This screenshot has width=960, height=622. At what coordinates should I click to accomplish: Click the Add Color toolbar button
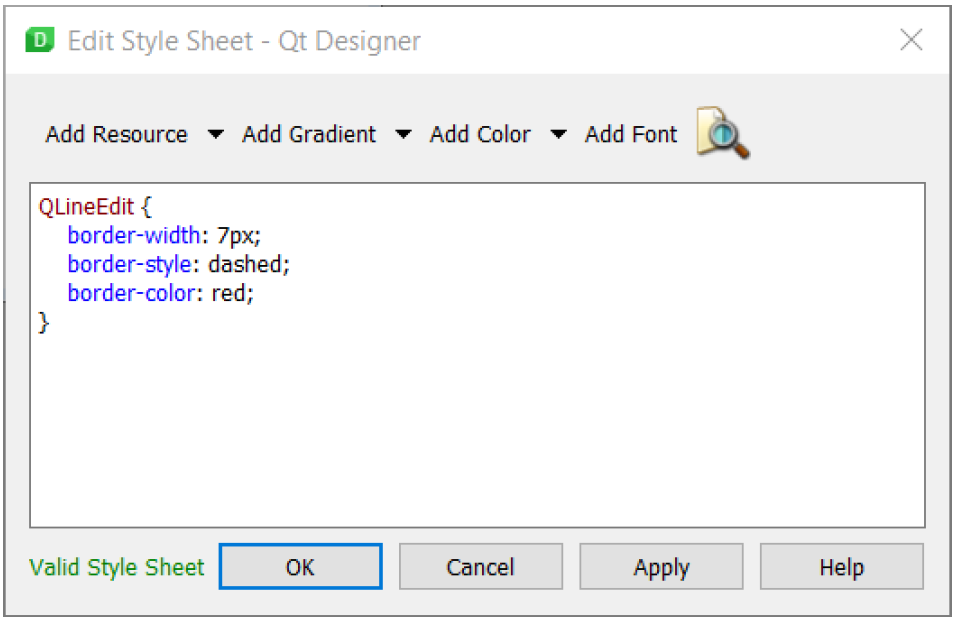(480, 134)
